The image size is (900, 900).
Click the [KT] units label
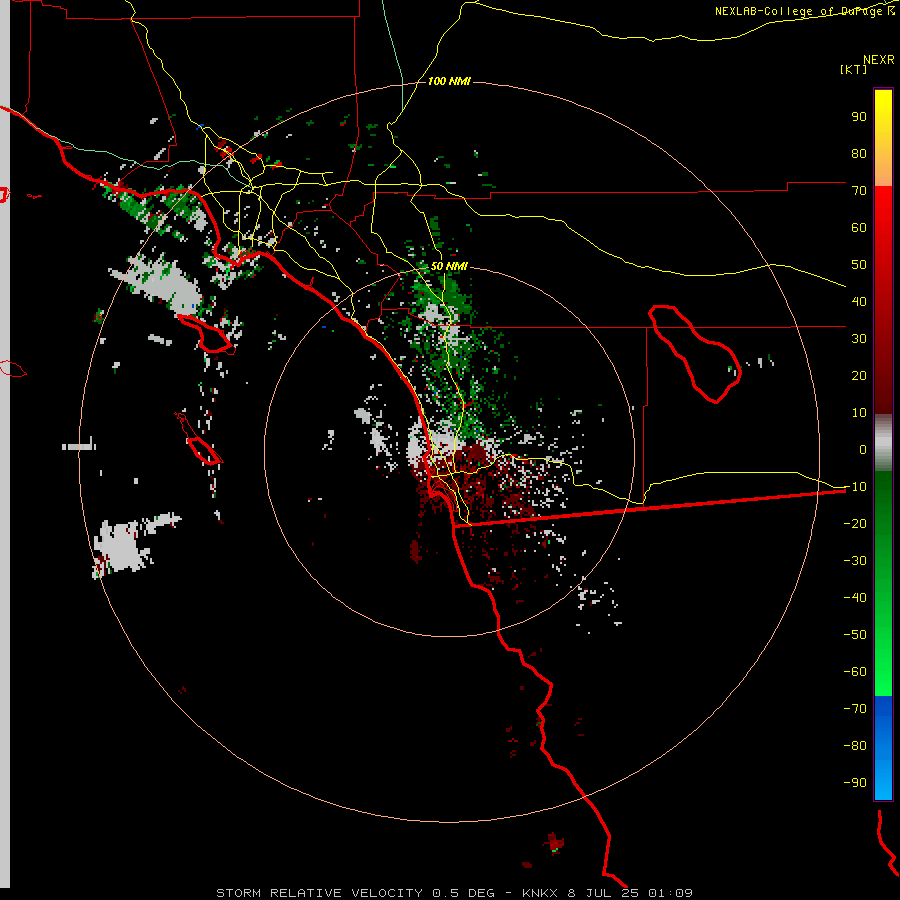tap(853, 69)
